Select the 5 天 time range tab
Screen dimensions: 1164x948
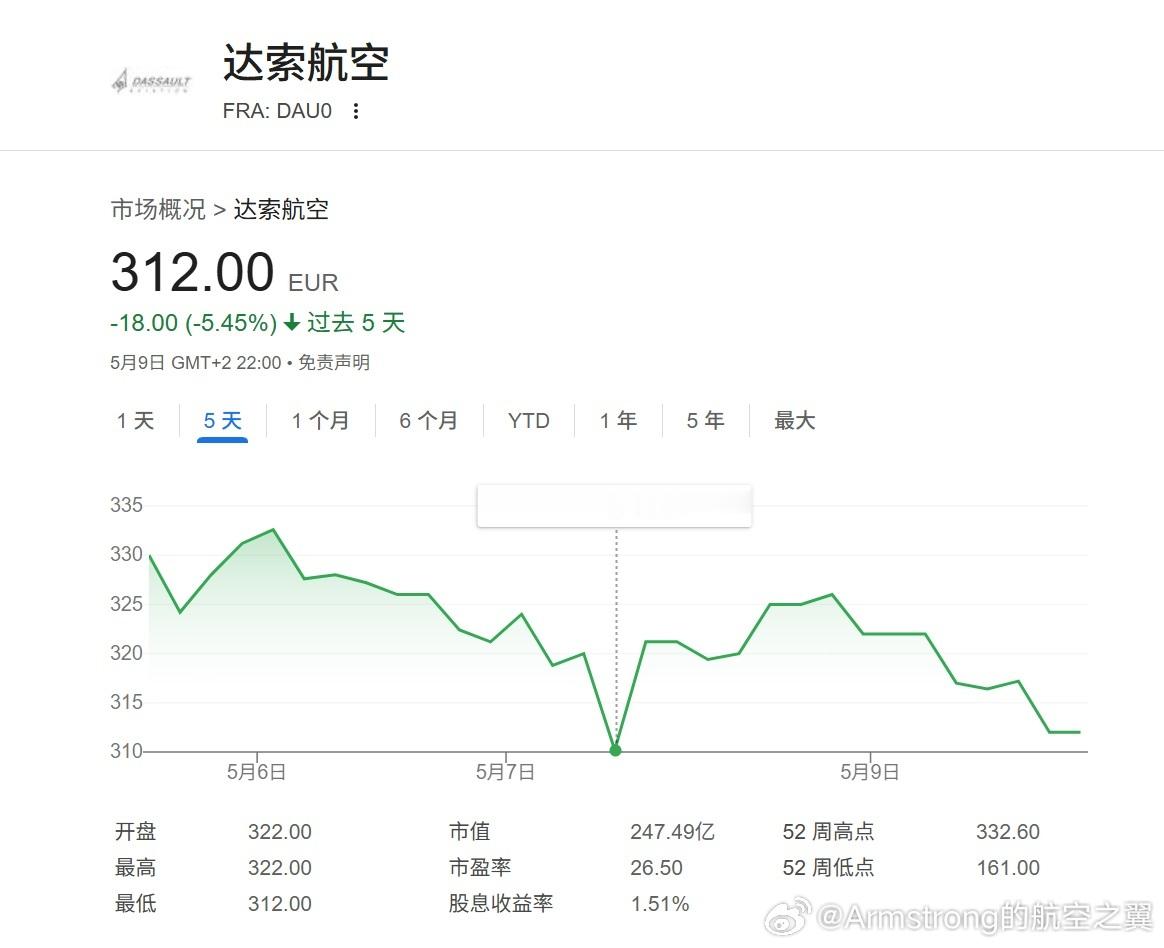tap(223, 421)
